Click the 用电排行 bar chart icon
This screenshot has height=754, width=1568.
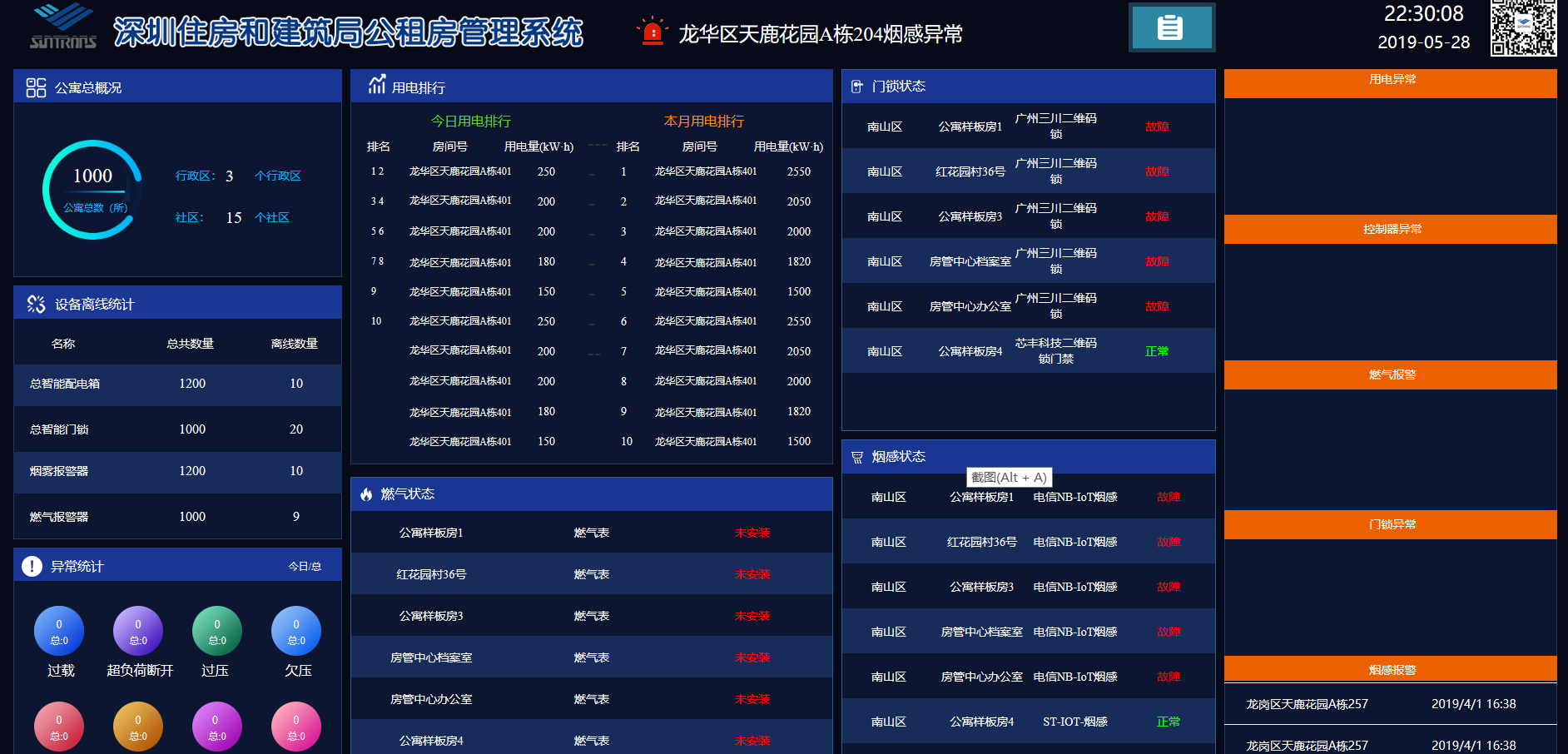click(377, 85)
